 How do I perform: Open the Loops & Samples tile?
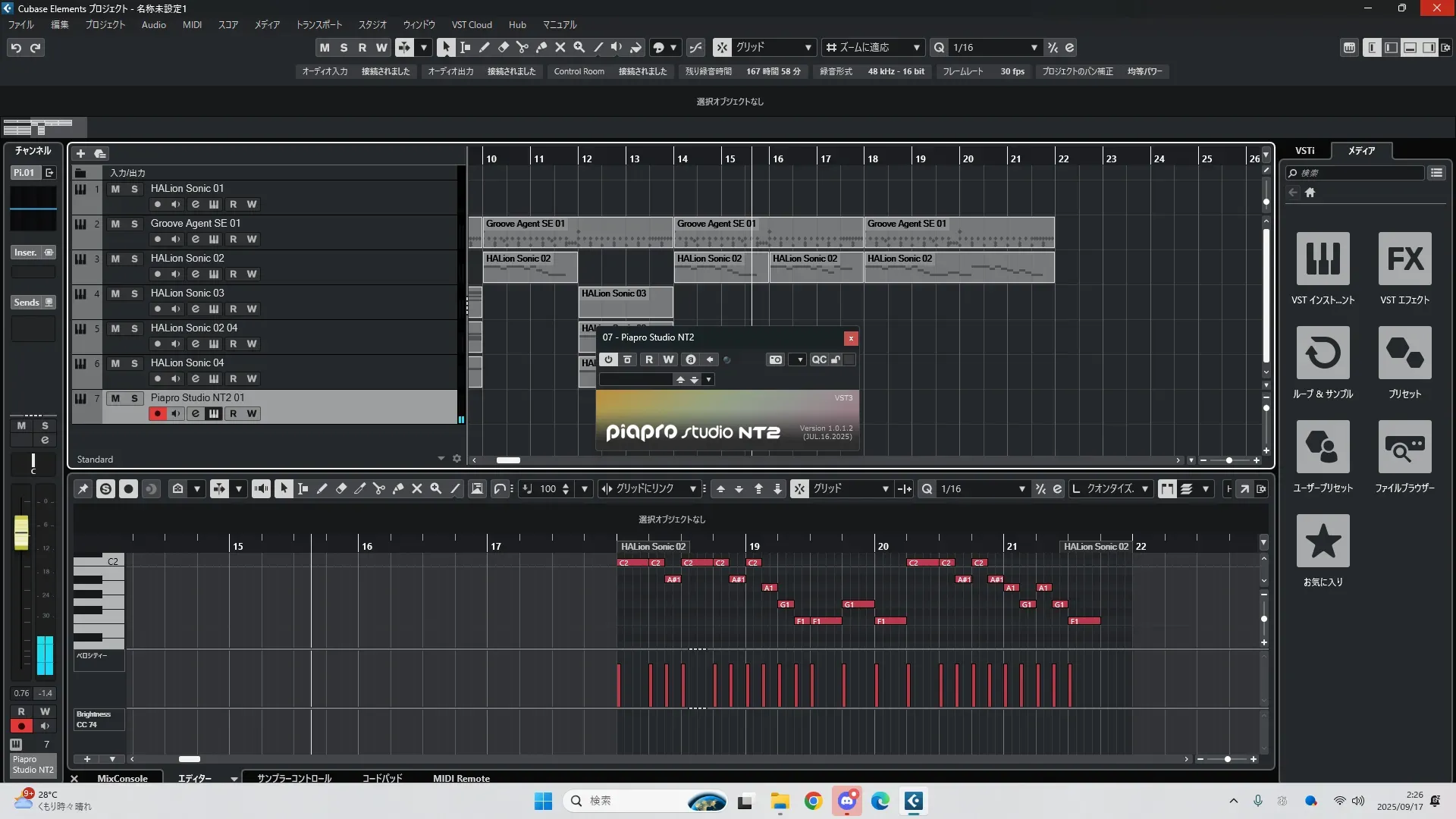click(x=1323, y=353)
